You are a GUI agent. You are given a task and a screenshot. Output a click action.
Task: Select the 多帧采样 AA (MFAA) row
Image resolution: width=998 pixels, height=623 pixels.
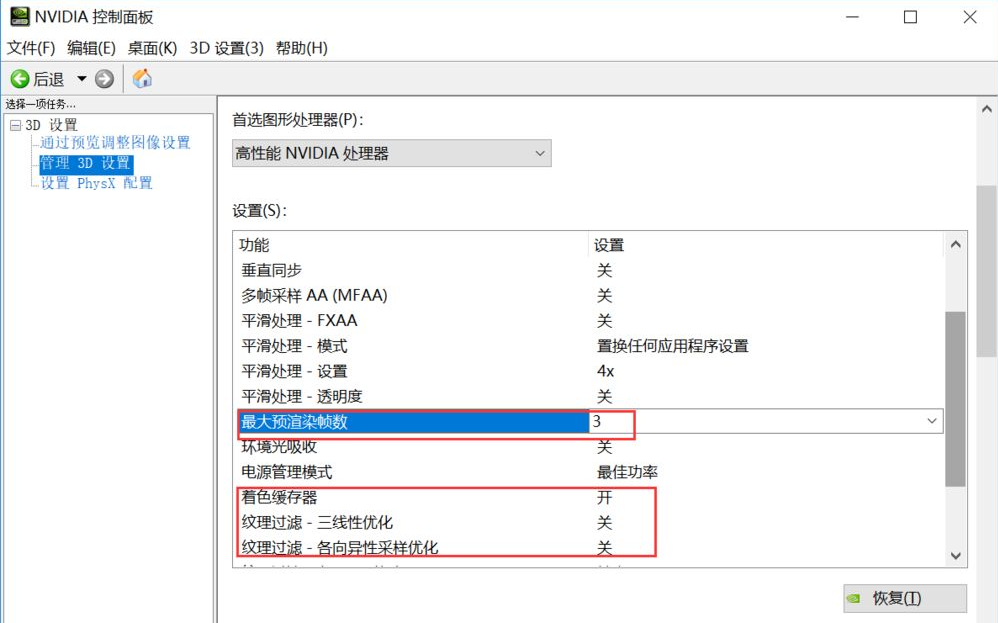pos(587,295)
